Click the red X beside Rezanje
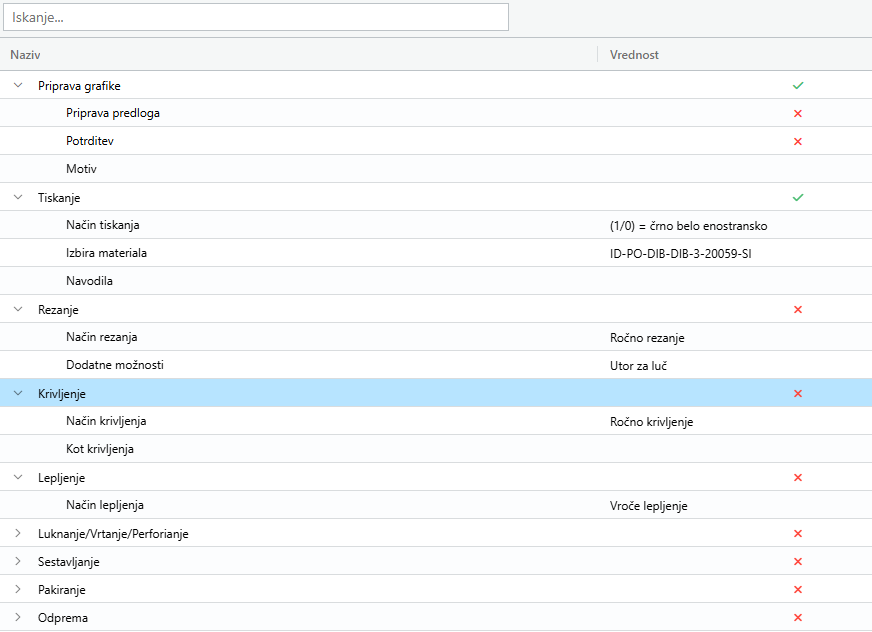 click(797, 310)
